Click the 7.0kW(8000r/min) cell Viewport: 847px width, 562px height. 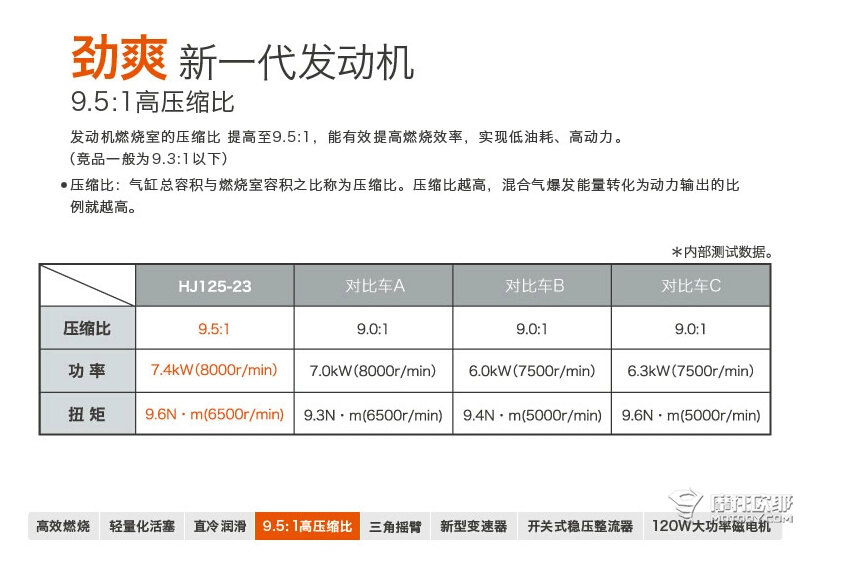coord(373,371)
